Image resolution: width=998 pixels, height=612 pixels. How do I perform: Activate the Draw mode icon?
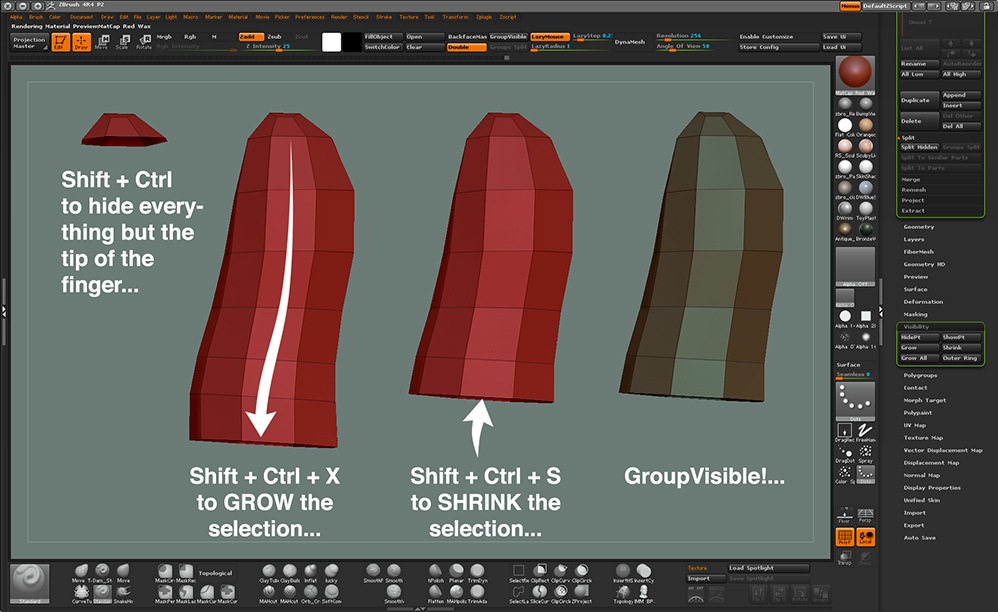(x=81, y=42)
